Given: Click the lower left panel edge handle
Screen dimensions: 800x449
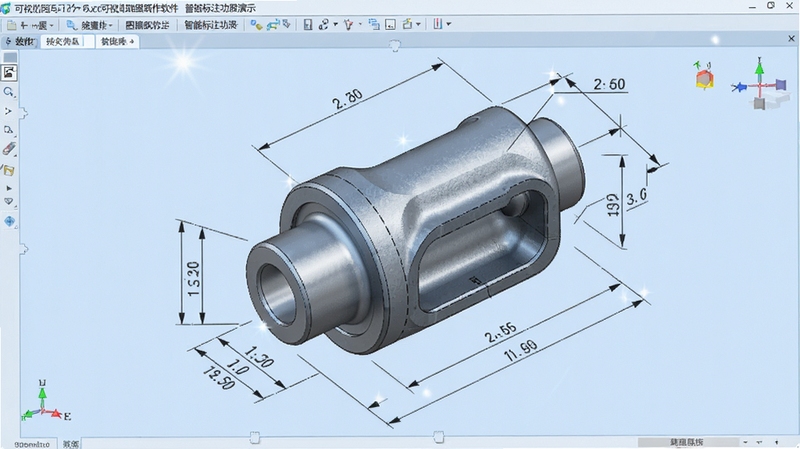Looking at the screenshot, I should pyautogui.click(x=23, y=250).
